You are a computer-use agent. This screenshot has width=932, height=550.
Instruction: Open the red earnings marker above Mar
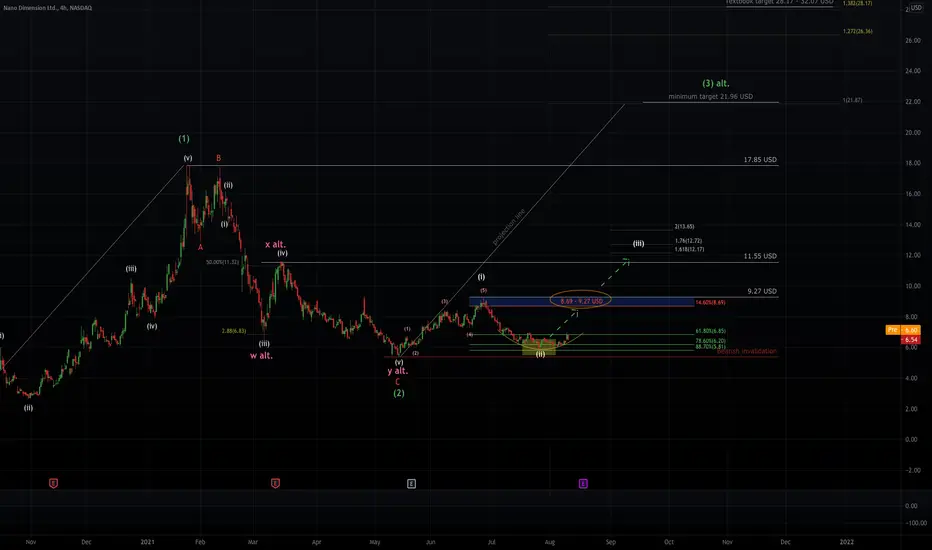[x=275, y=484]
